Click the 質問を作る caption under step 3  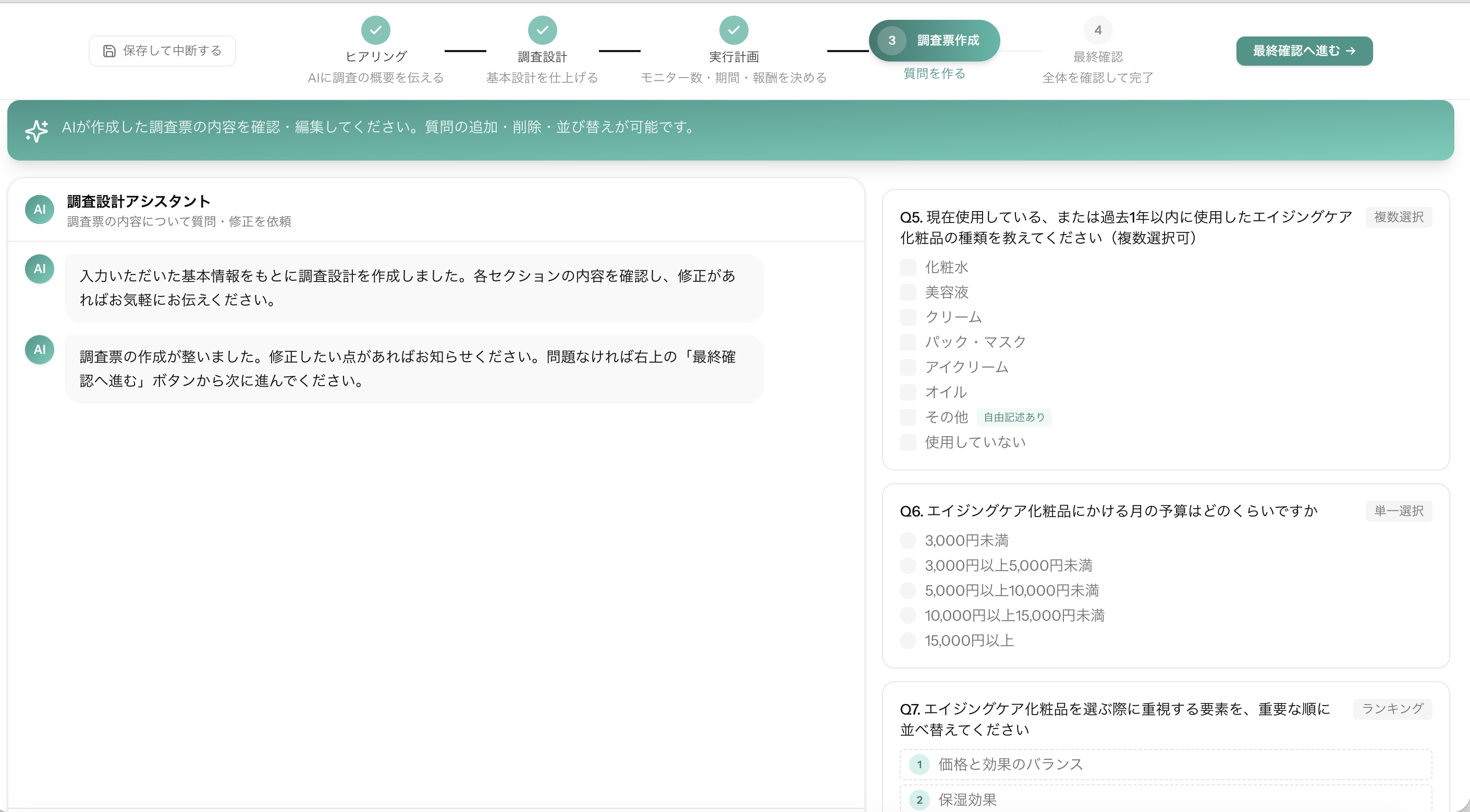tap(934, 73)
